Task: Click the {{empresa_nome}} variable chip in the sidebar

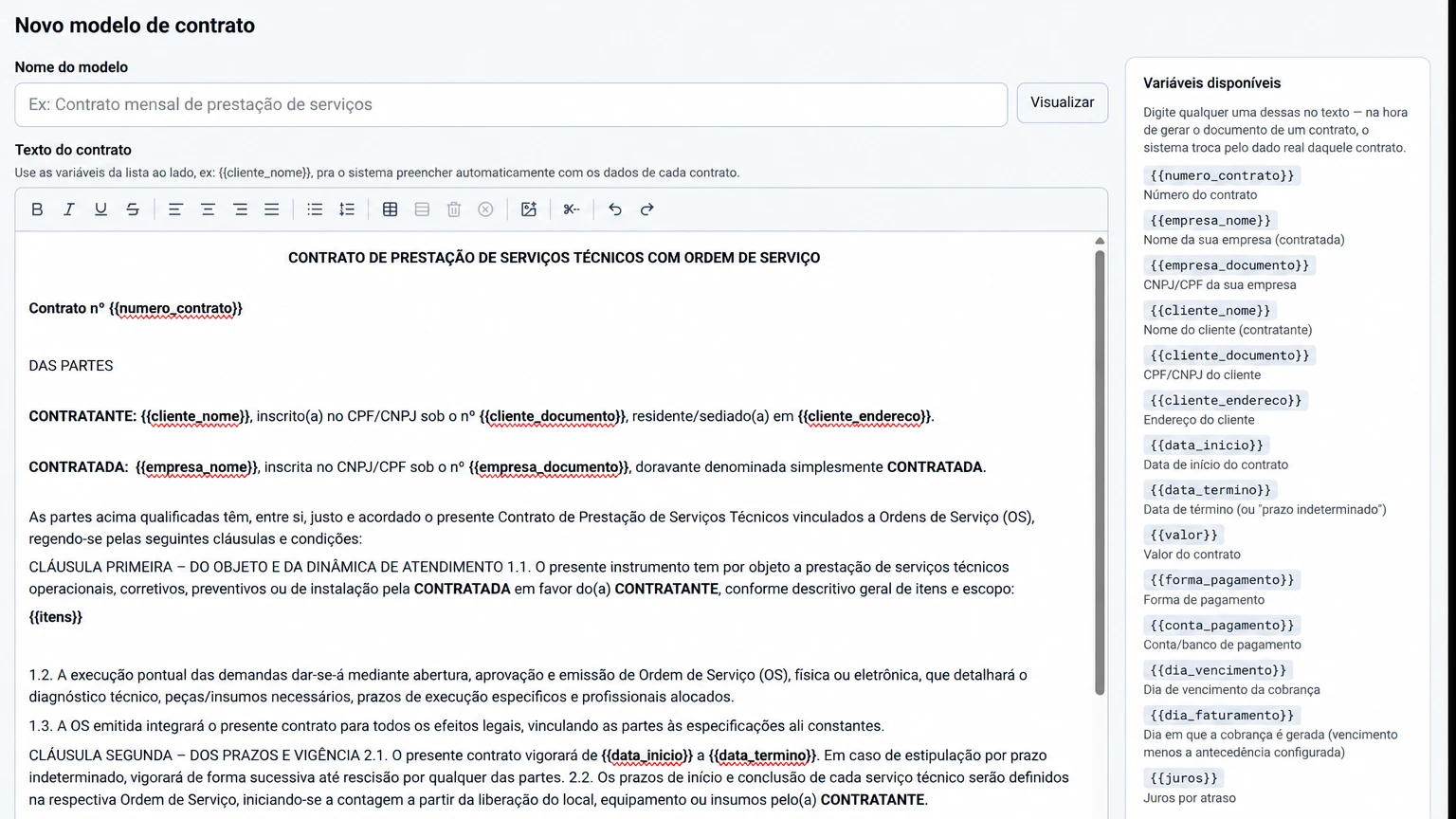Action: [1210, 221]
